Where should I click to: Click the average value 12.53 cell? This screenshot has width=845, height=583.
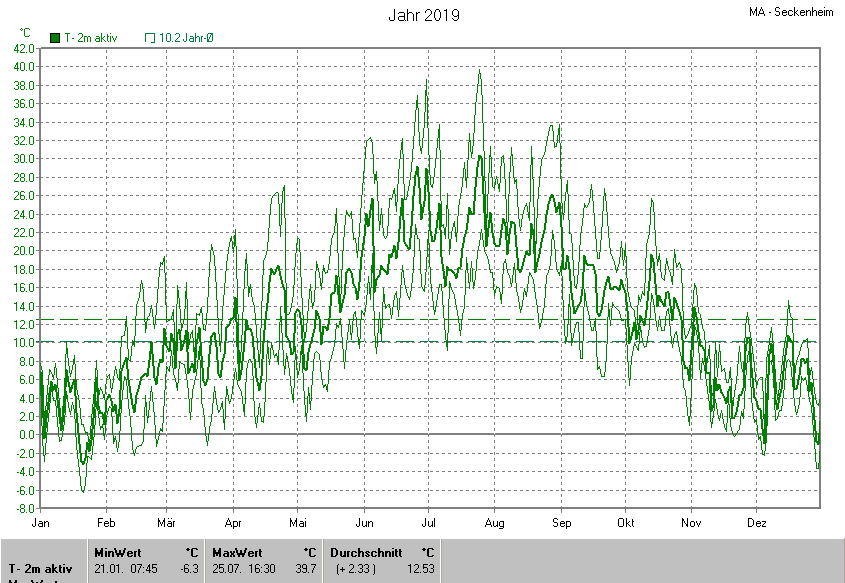(x=420, y=569)
